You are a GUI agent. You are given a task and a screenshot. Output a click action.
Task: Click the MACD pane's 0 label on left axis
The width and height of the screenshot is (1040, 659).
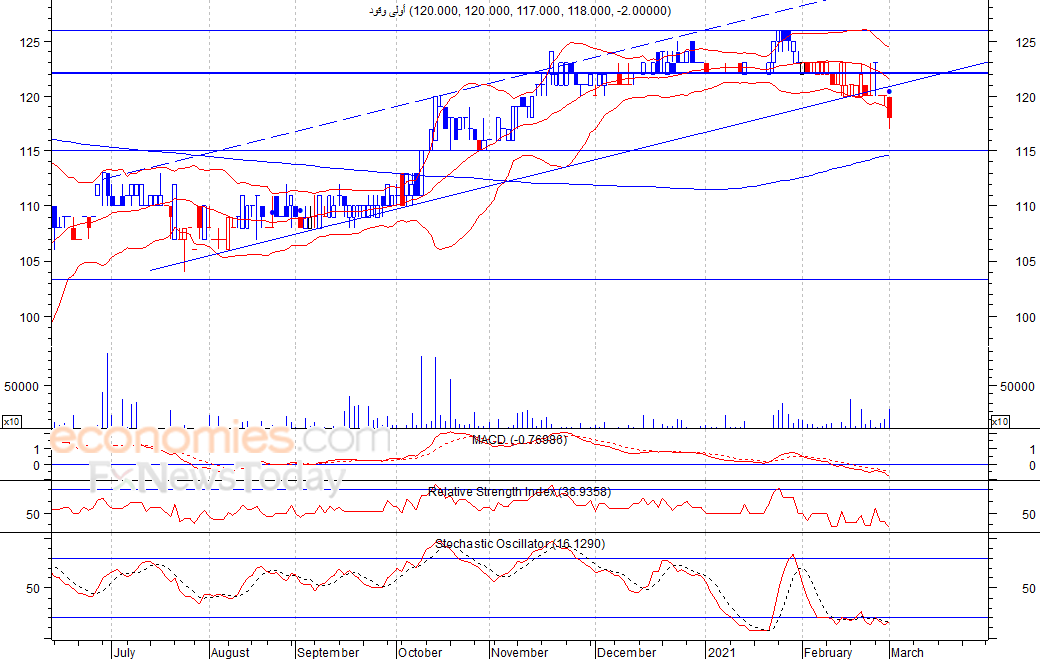point(36,466)
